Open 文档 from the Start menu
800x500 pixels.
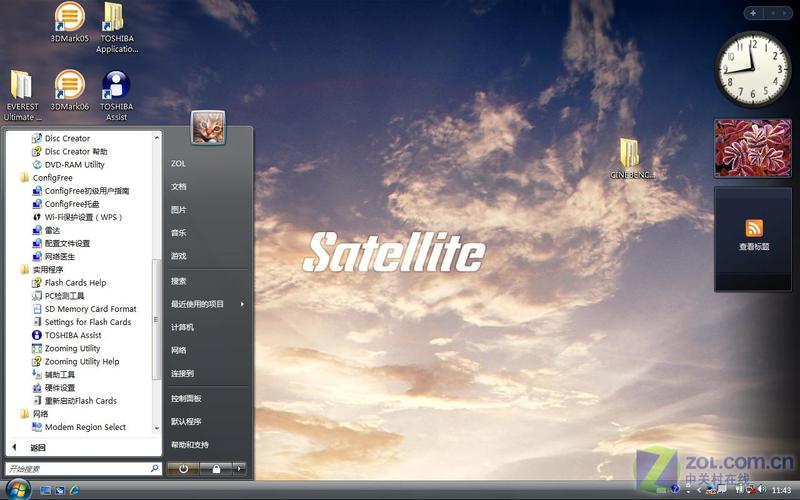[179, 187]
